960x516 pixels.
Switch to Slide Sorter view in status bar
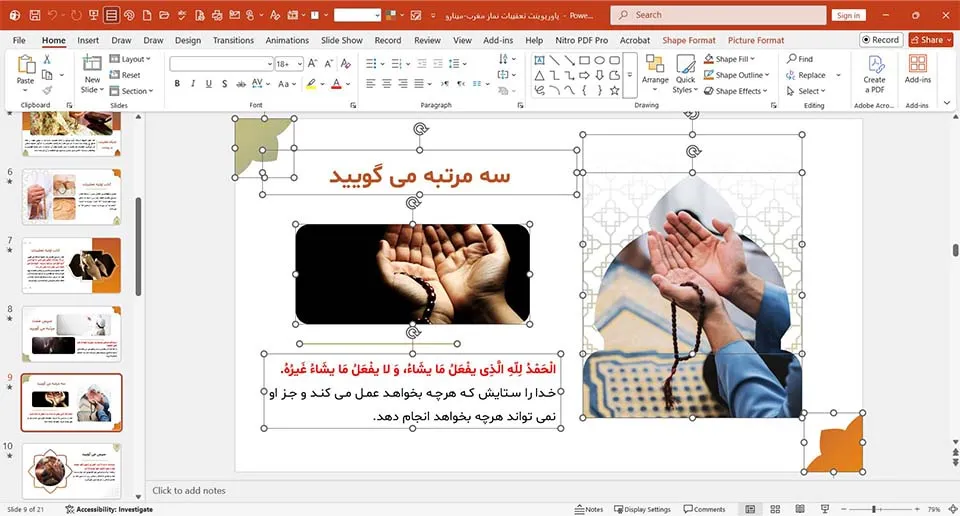pyautogui.click(x=775, y=509)
